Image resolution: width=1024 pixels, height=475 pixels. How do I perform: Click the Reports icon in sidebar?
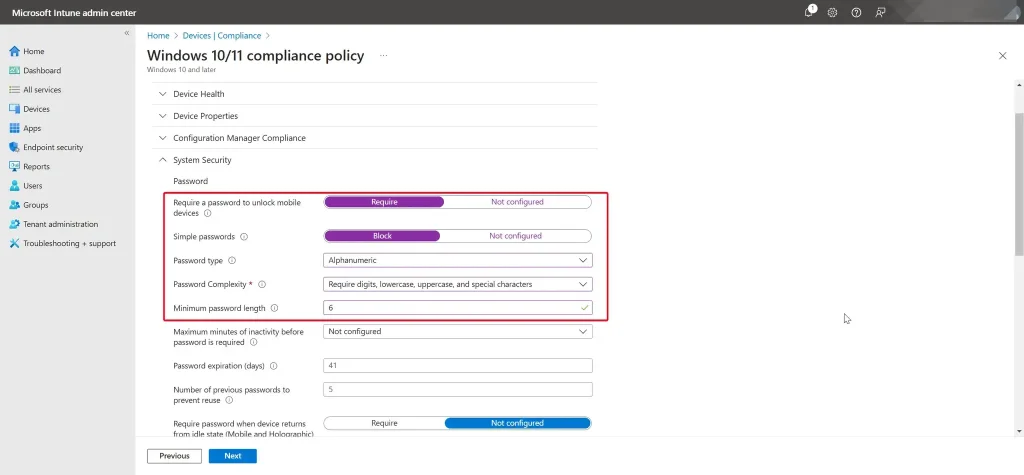click(14, 167)
